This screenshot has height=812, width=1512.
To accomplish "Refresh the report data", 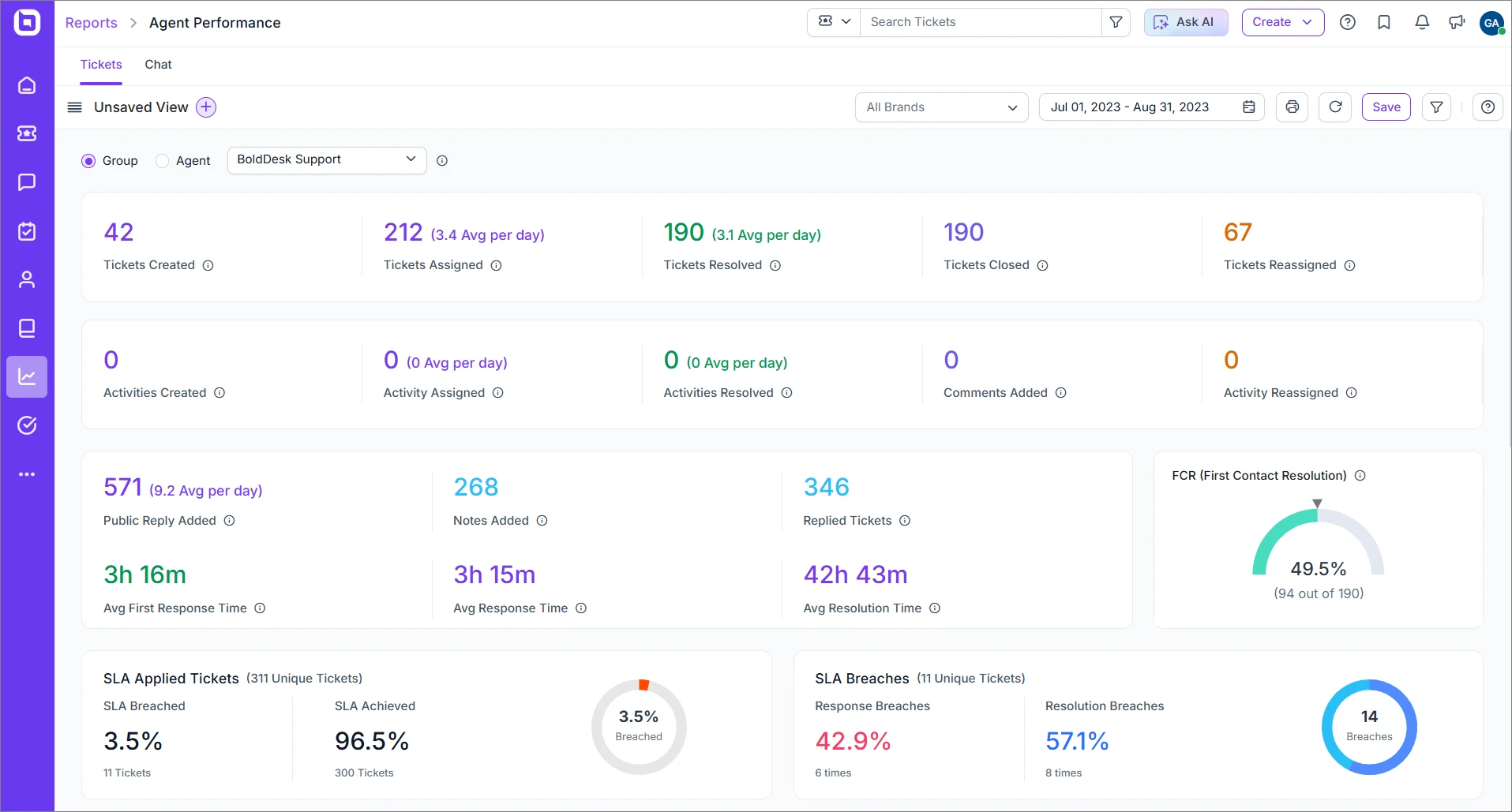I will pos(1335,107).
